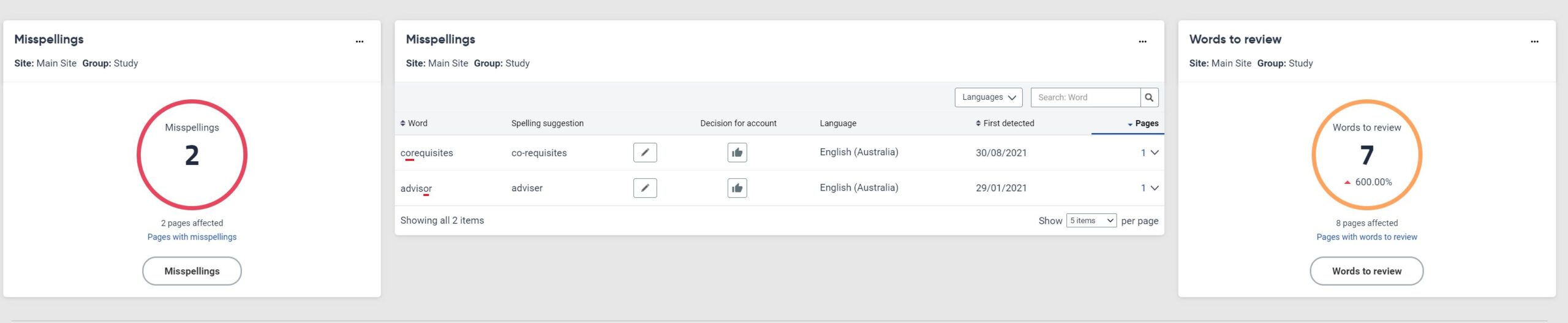Viewport: 1568px width, 323px height.
Task: Click the Words to review button
Action: pos(1366,271)
